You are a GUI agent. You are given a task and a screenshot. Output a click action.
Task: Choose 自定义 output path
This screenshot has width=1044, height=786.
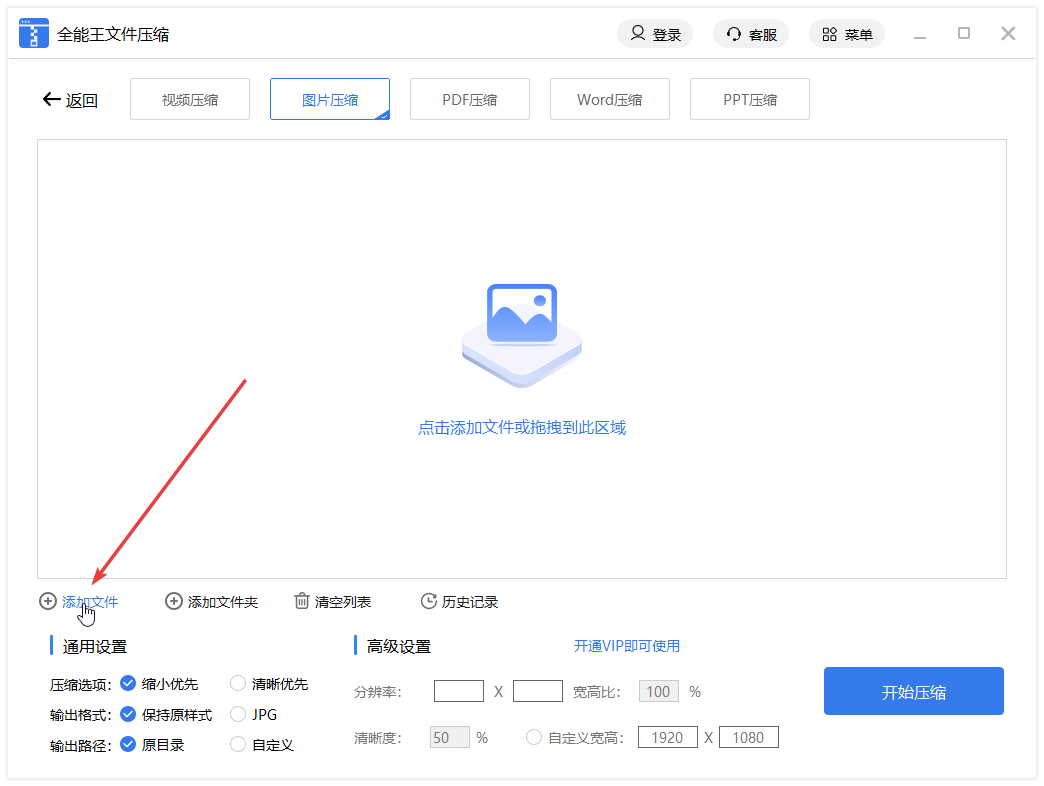pyautogui.click(x=238, y=745)
